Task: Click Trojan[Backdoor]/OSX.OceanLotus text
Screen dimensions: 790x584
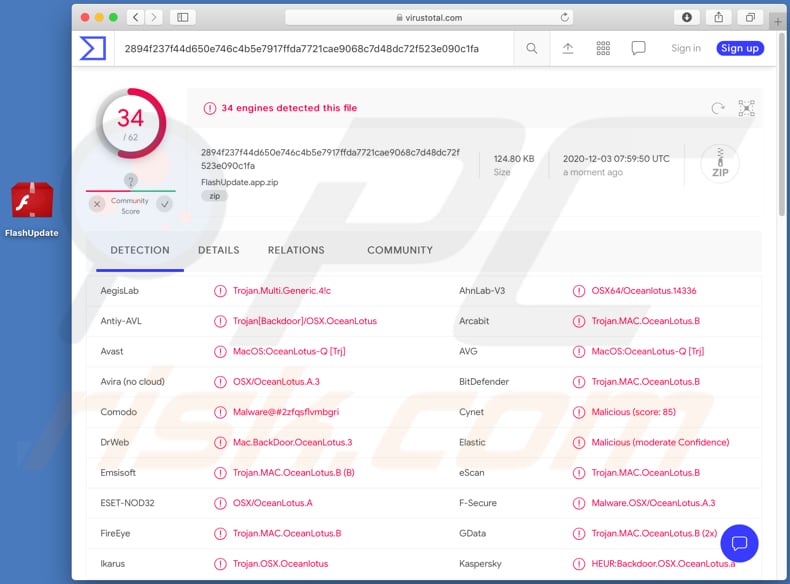Action: click(304, 321)
